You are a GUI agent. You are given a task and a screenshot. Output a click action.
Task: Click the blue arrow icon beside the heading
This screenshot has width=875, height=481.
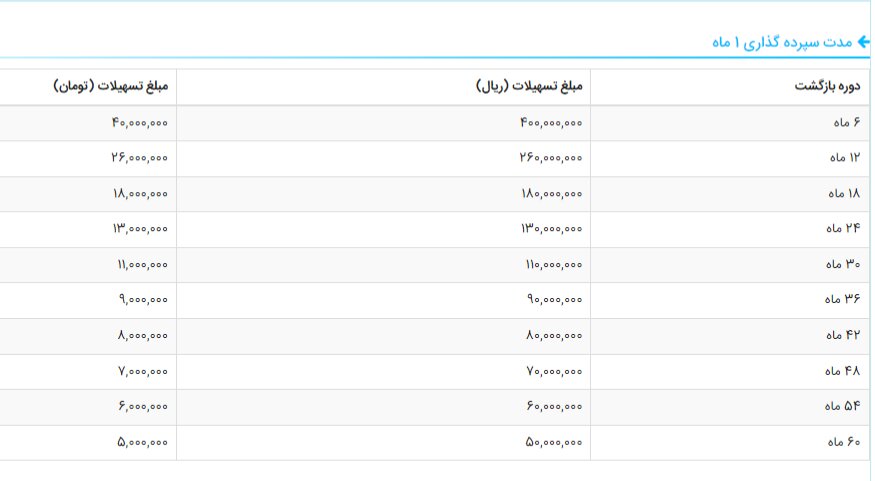(x=864, y=42)
